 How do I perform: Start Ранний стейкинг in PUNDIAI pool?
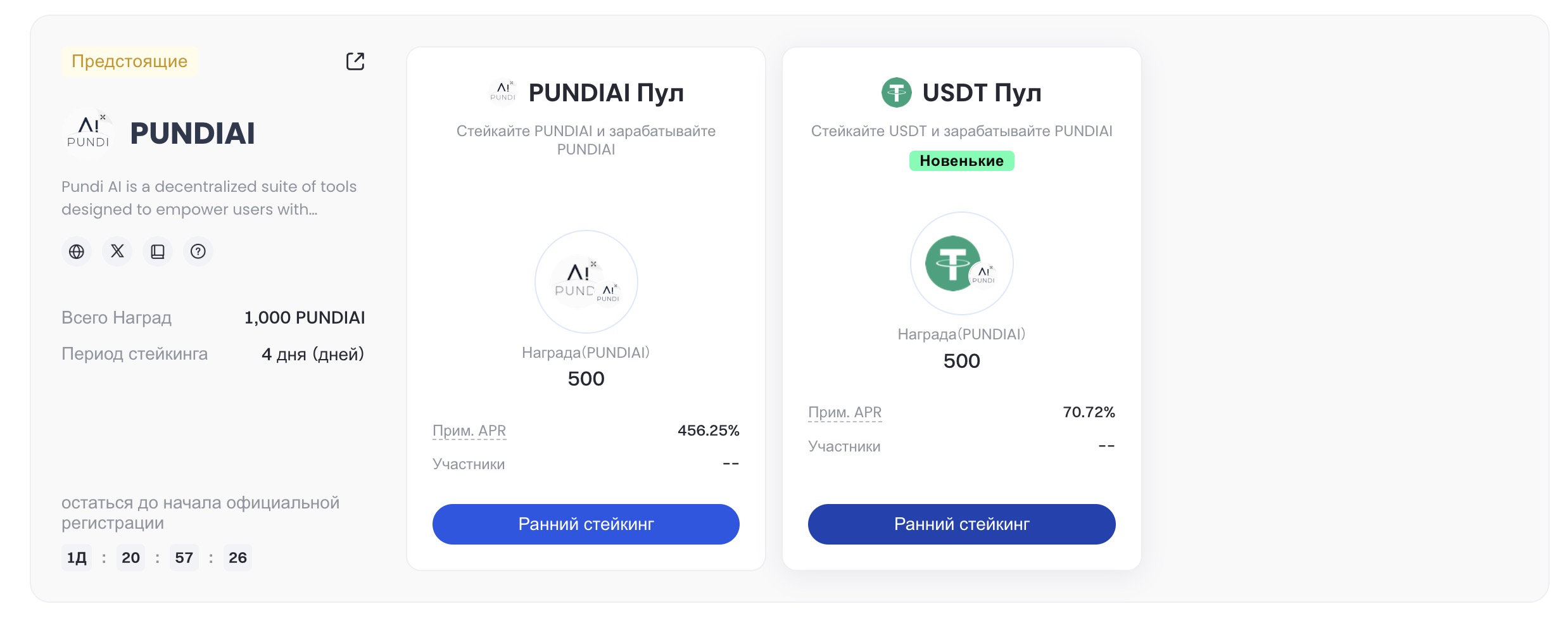pos(586,524)
